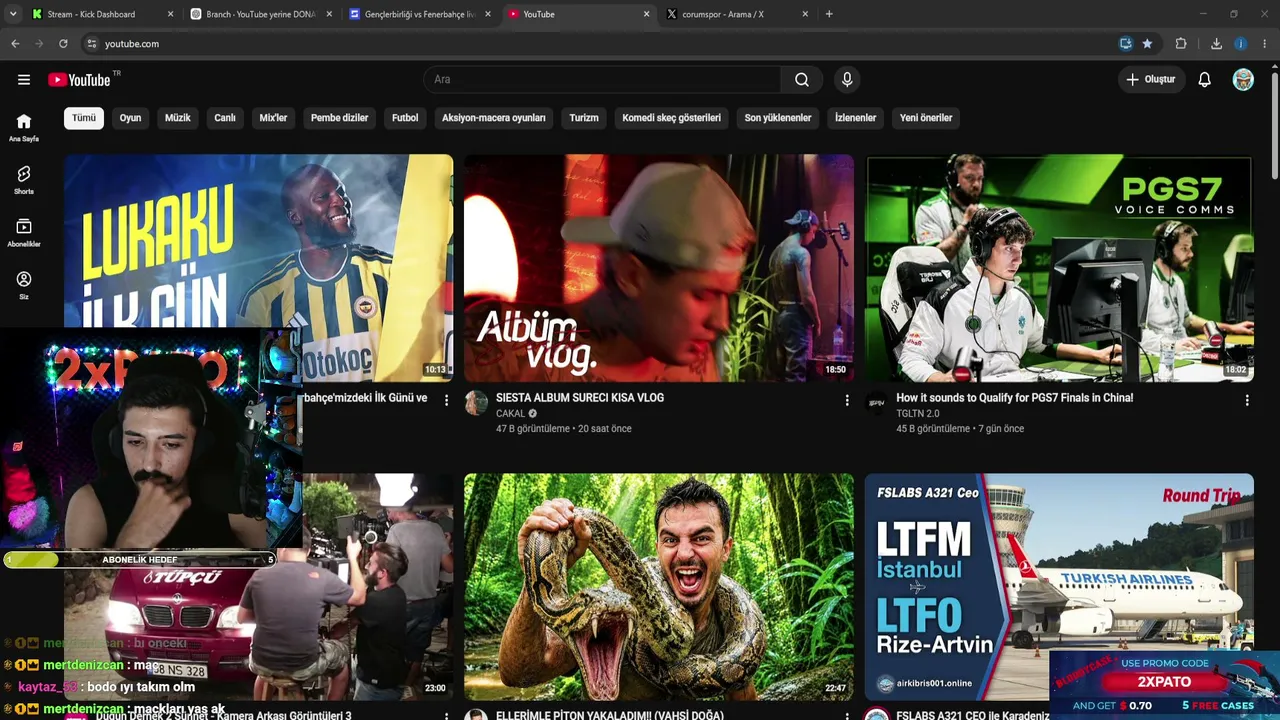The width and height of the screenshot is (1280, 720).
Task: Click the magnifier search button
Action: point(802,80)
